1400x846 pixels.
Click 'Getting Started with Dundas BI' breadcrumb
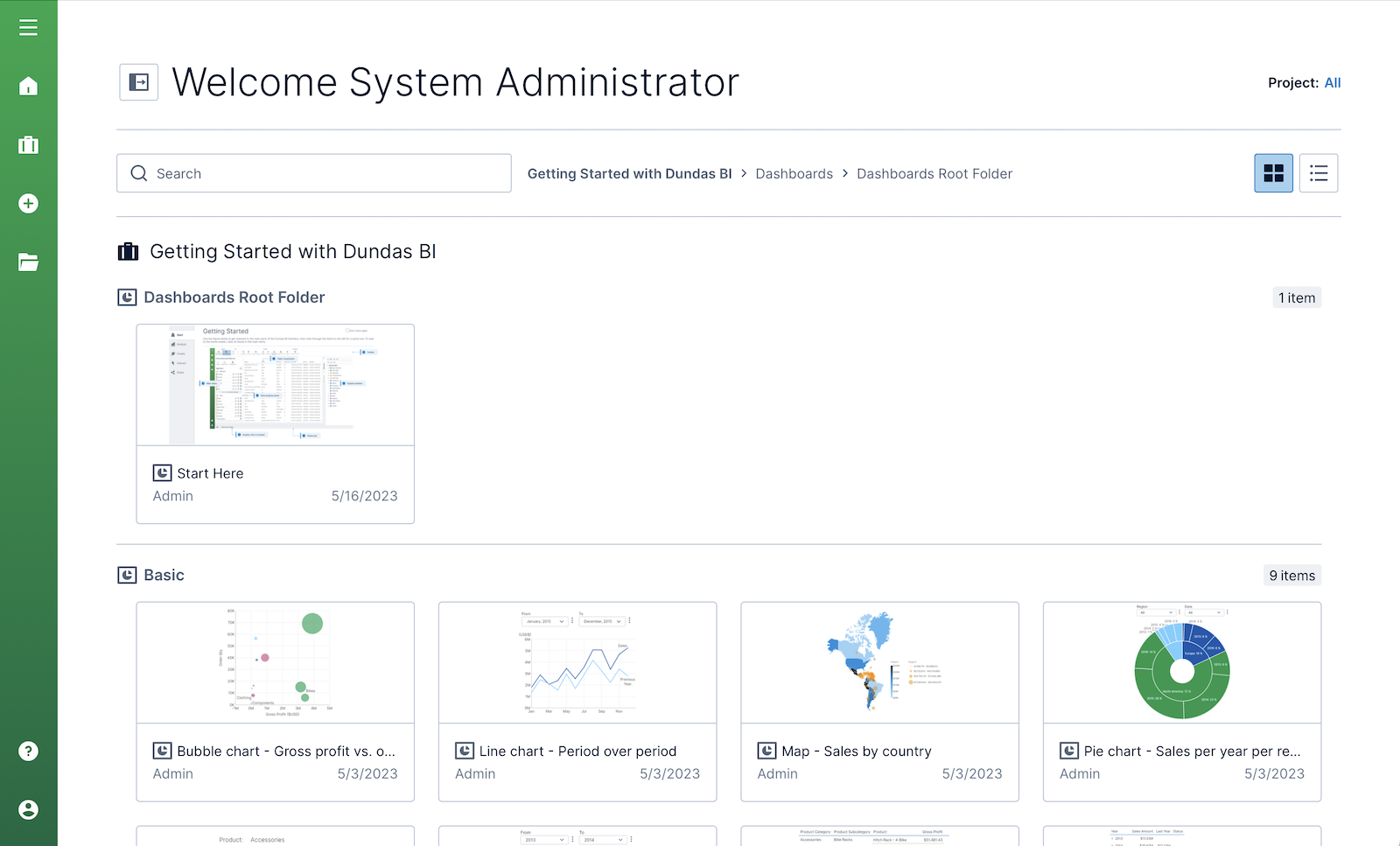629,173
